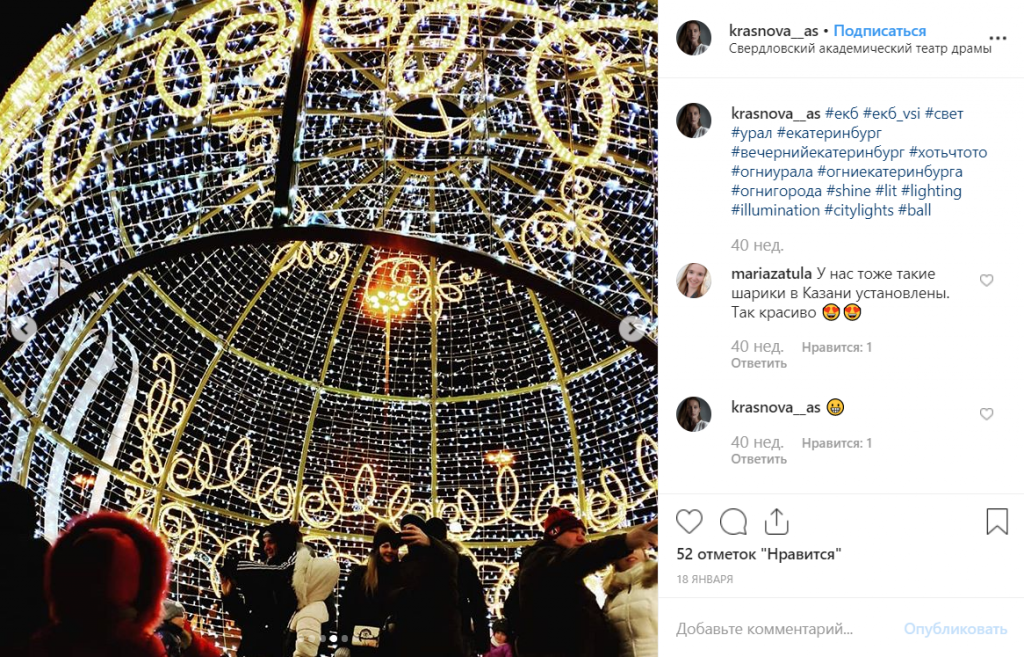Open the mariazatula username link

click(771, 274)
